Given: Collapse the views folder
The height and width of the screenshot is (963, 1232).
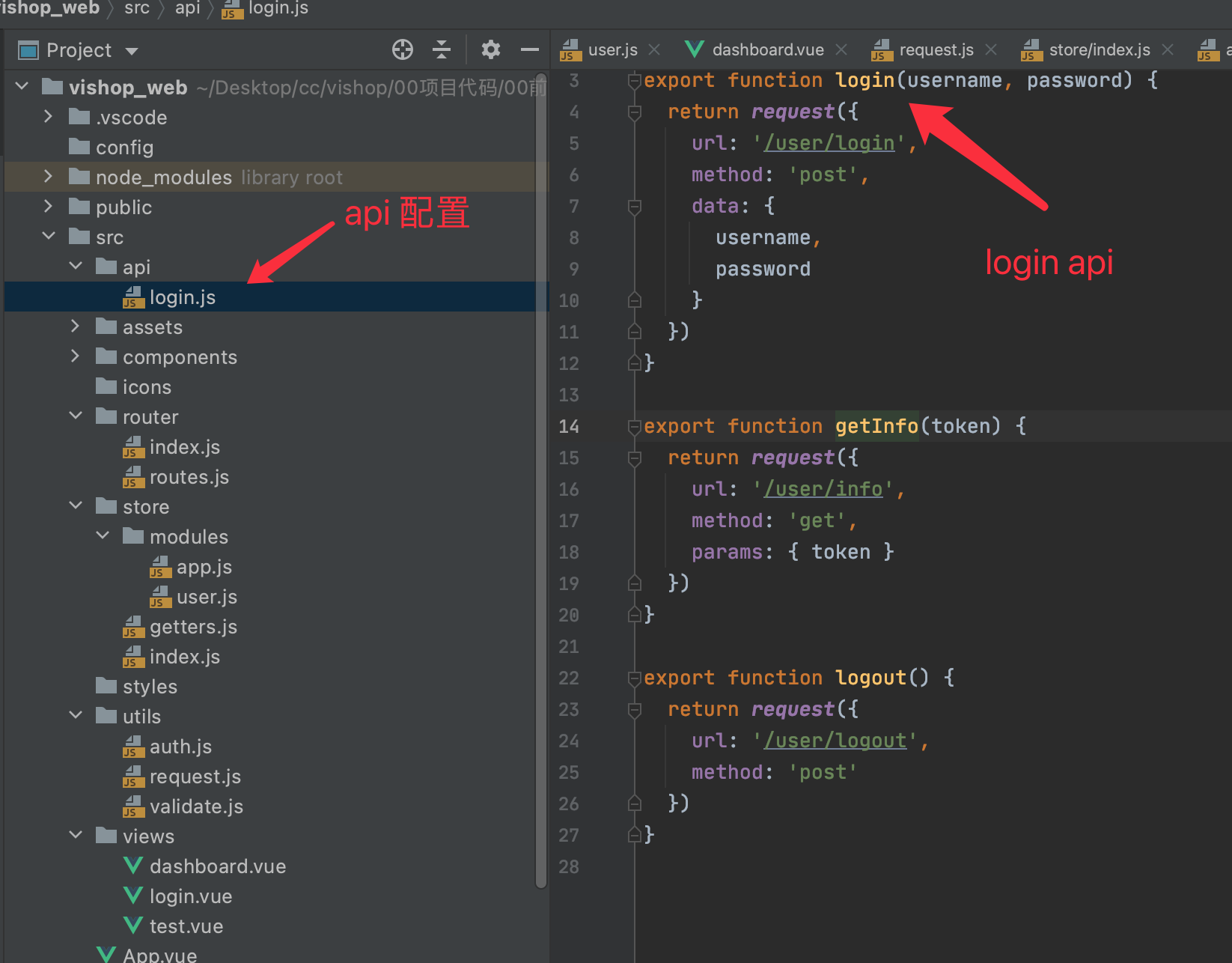Looking at the screenshot, I should [x=76, y=836].
